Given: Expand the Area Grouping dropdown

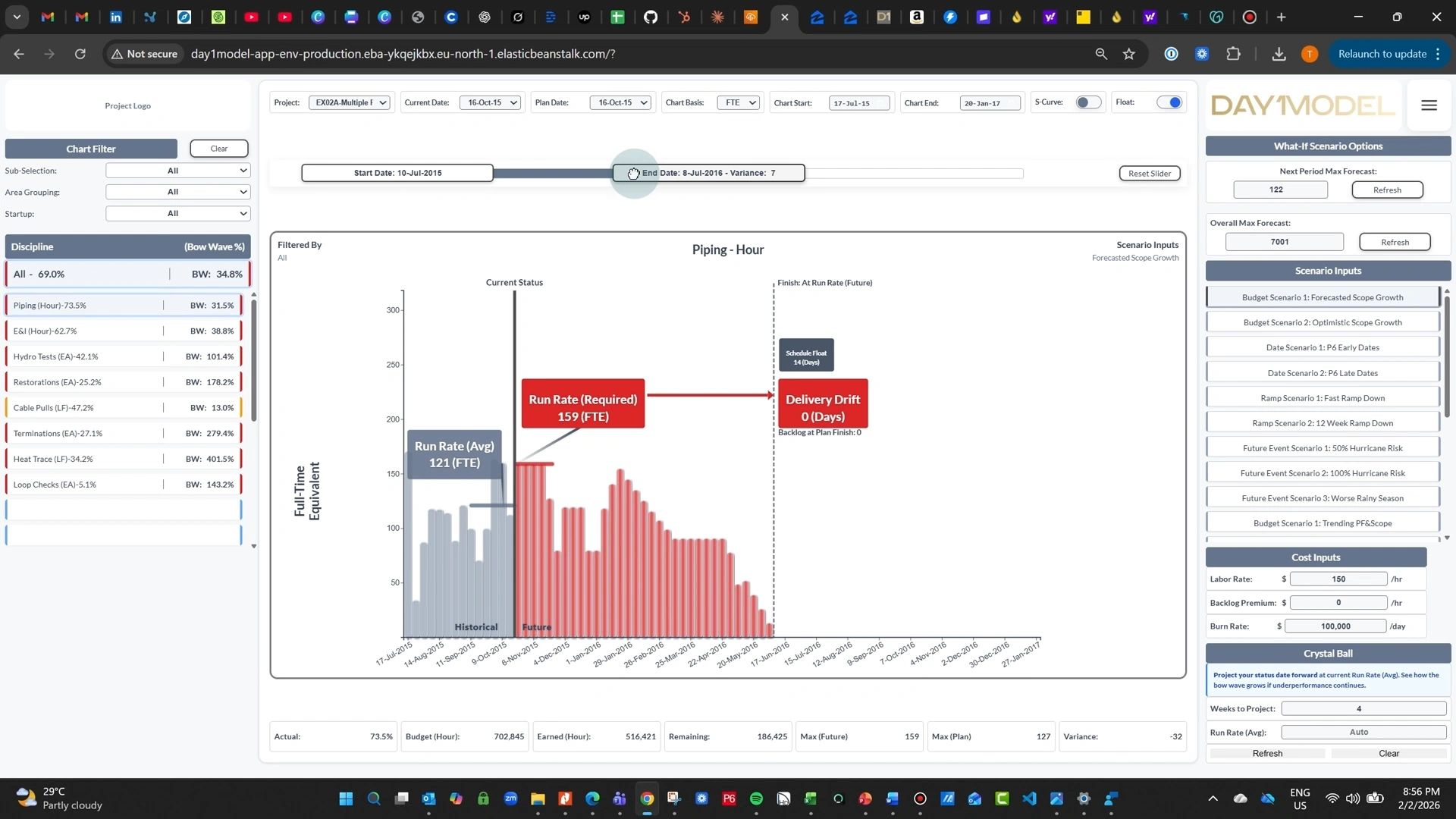Looking at the screenshot, I should point(177,192).
